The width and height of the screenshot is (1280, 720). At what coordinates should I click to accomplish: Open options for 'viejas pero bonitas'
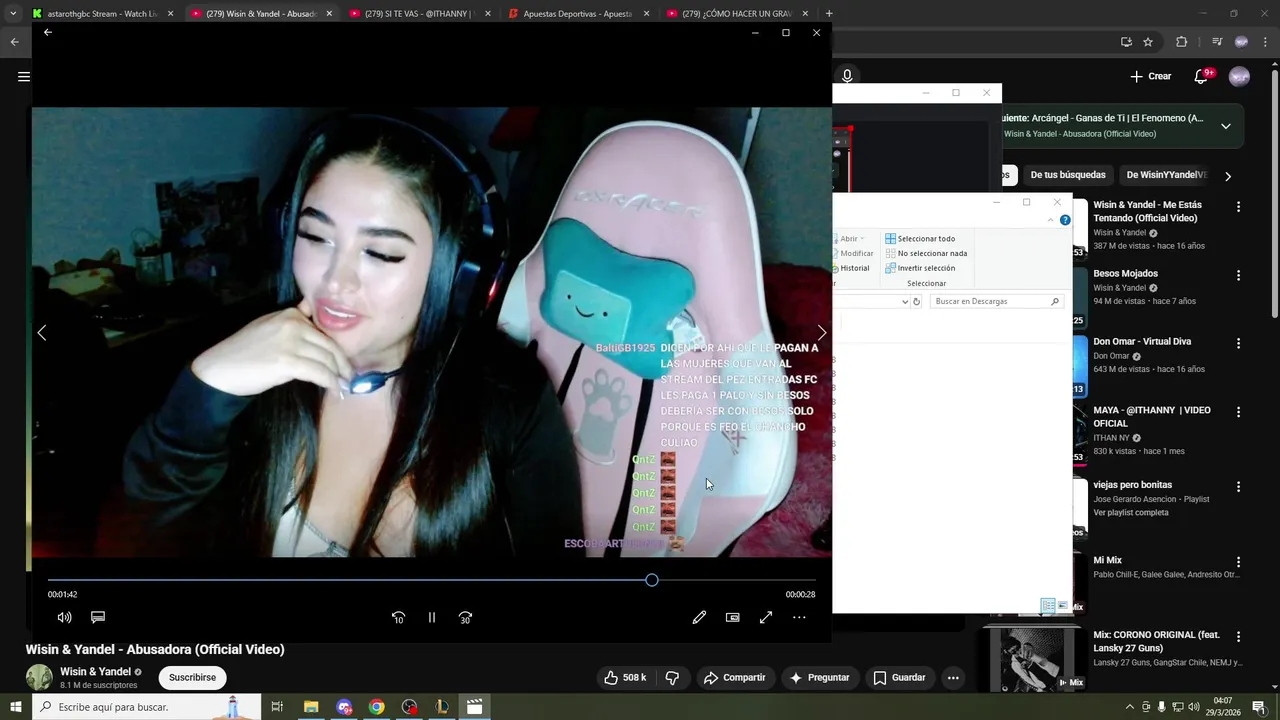(1238, 487)
